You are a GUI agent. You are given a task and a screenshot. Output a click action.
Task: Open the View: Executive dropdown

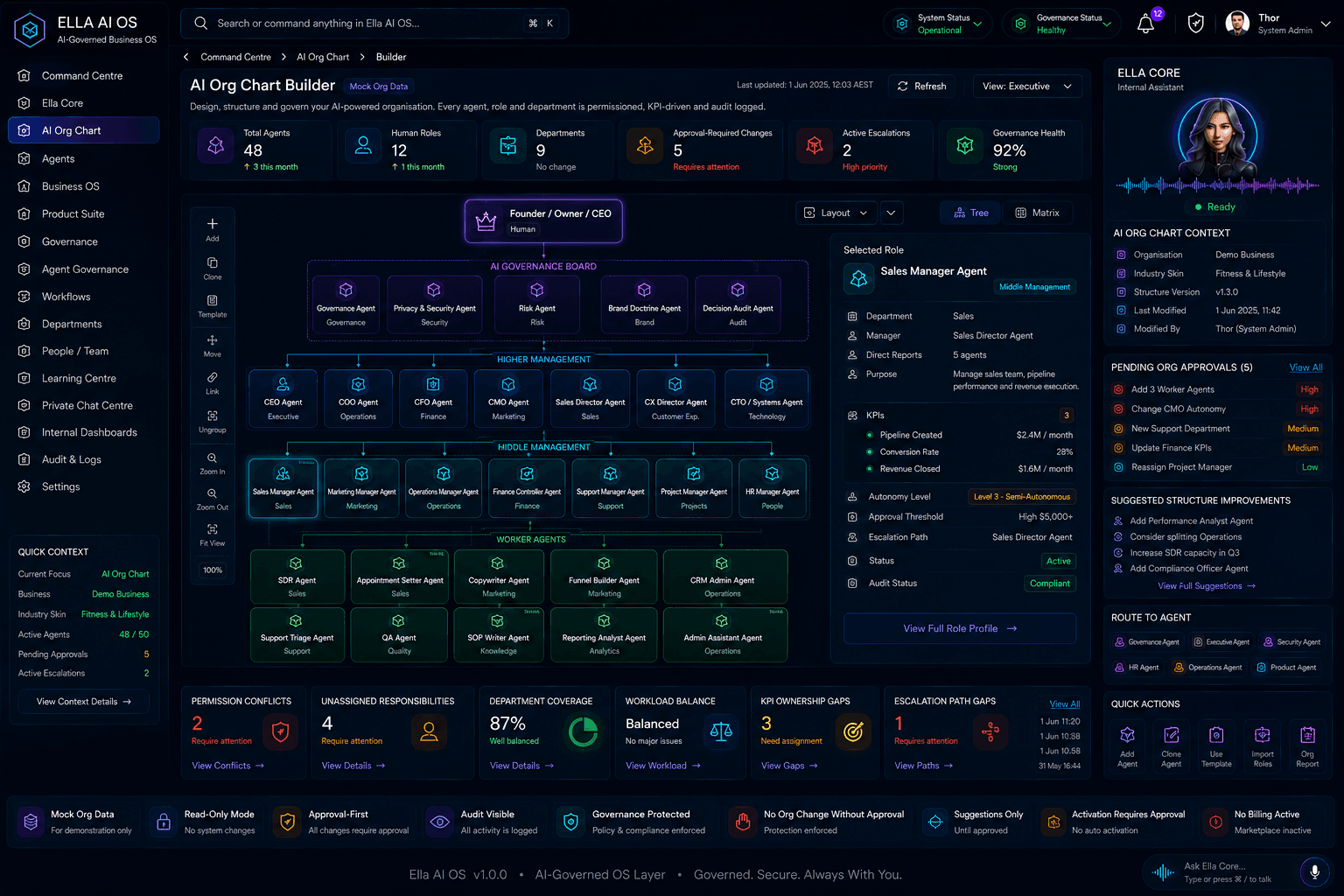tap(1026, 87)
